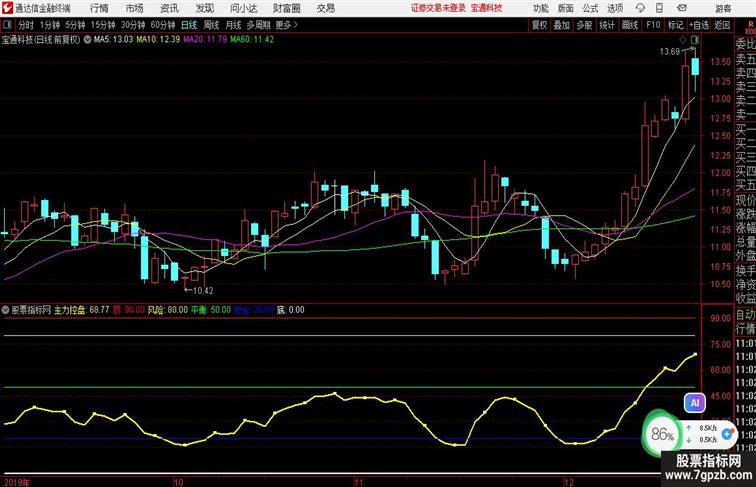Switch to the 月线 period tab

pos(233,25)
